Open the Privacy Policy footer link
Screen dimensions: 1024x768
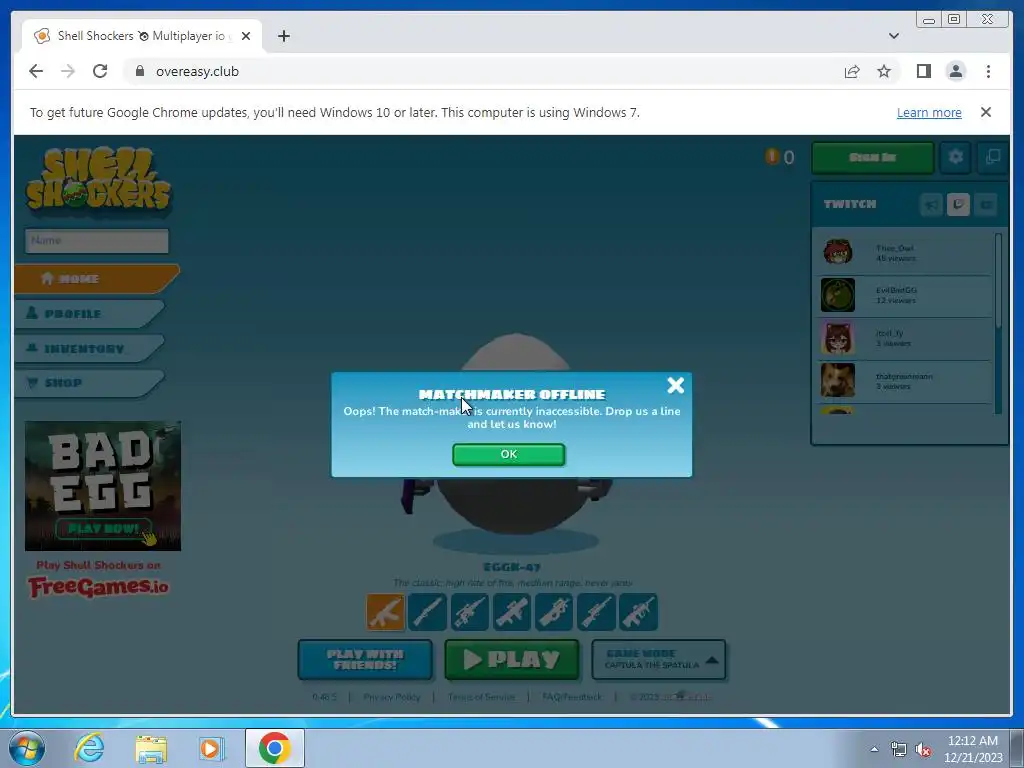click(x=392, y=697)
